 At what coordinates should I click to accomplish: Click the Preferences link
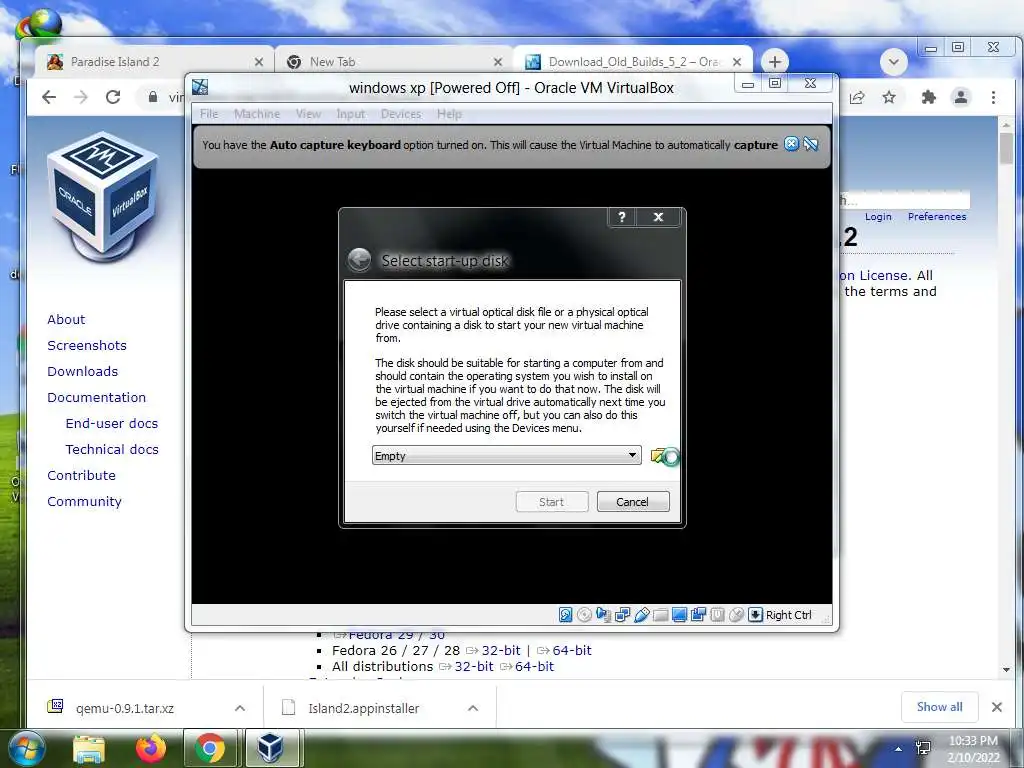pos(936,217)
